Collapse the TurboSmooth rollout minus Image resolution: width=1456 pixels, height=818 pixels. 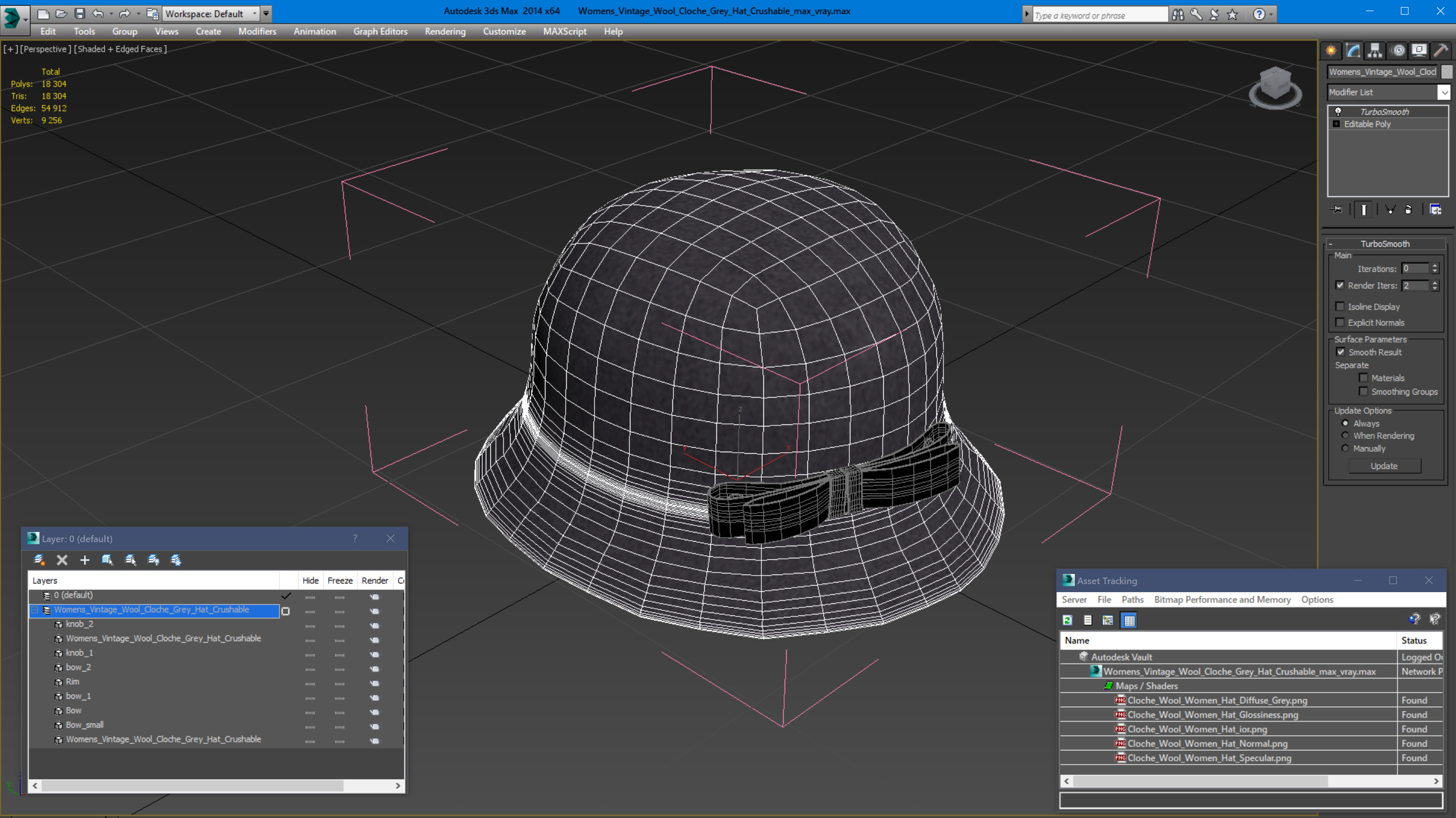click(x=1331, y=244)
